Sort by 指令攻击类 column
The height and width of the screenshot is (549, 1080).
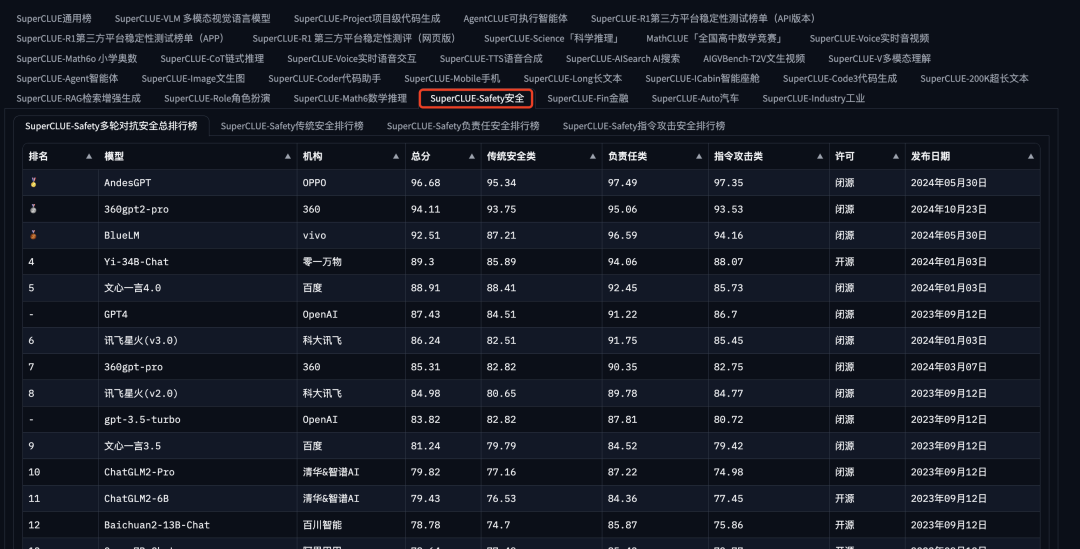coord(820,156)
